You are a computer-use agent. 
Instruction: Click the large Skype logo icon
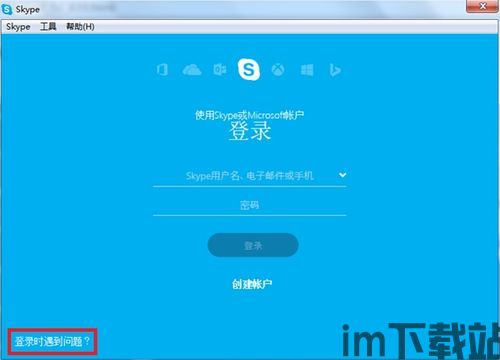click(249, 69)
